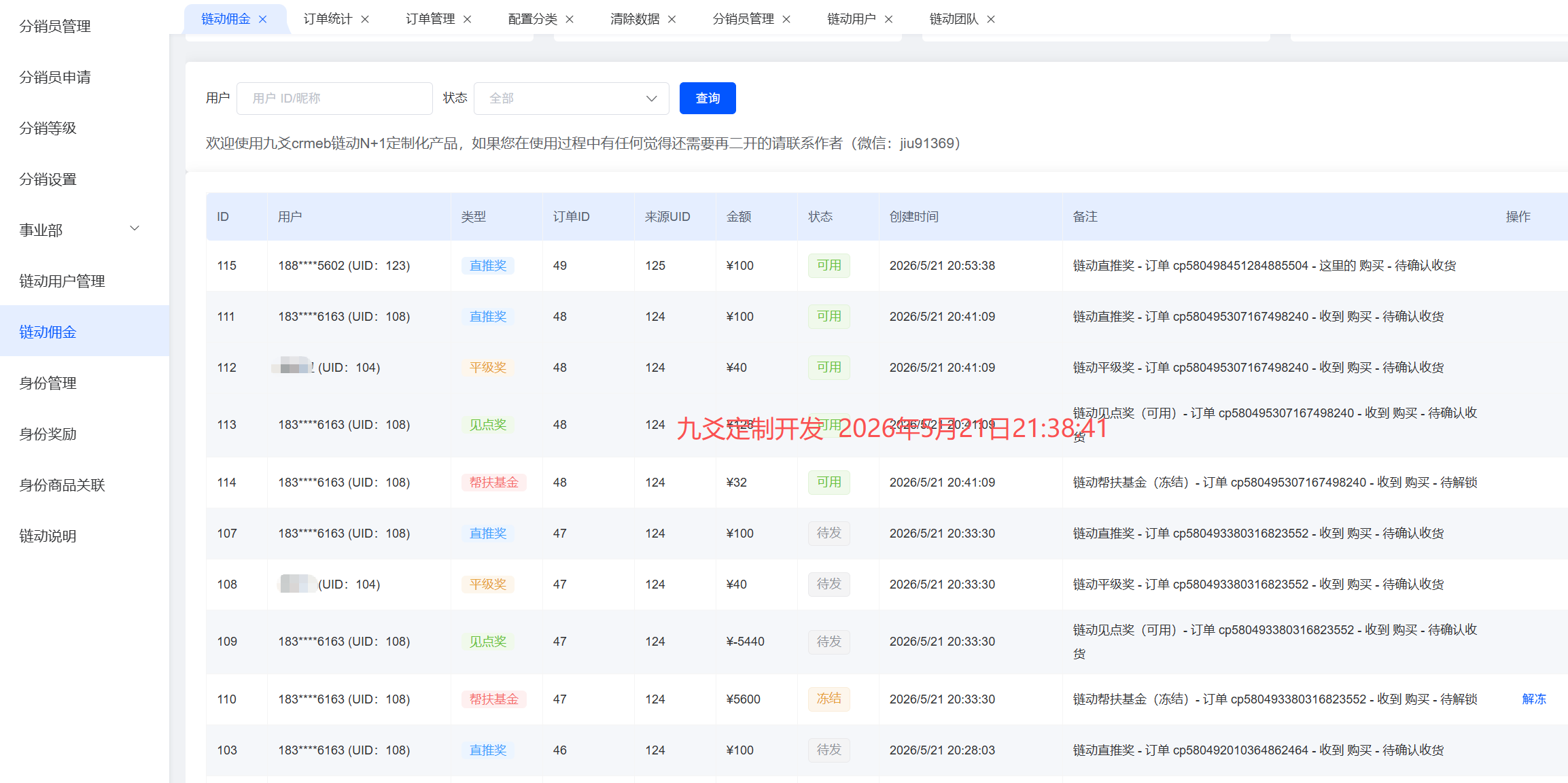Switch to the 订单统计 tab
Viewport: 1568px width, 783px height.
(328, 19)
